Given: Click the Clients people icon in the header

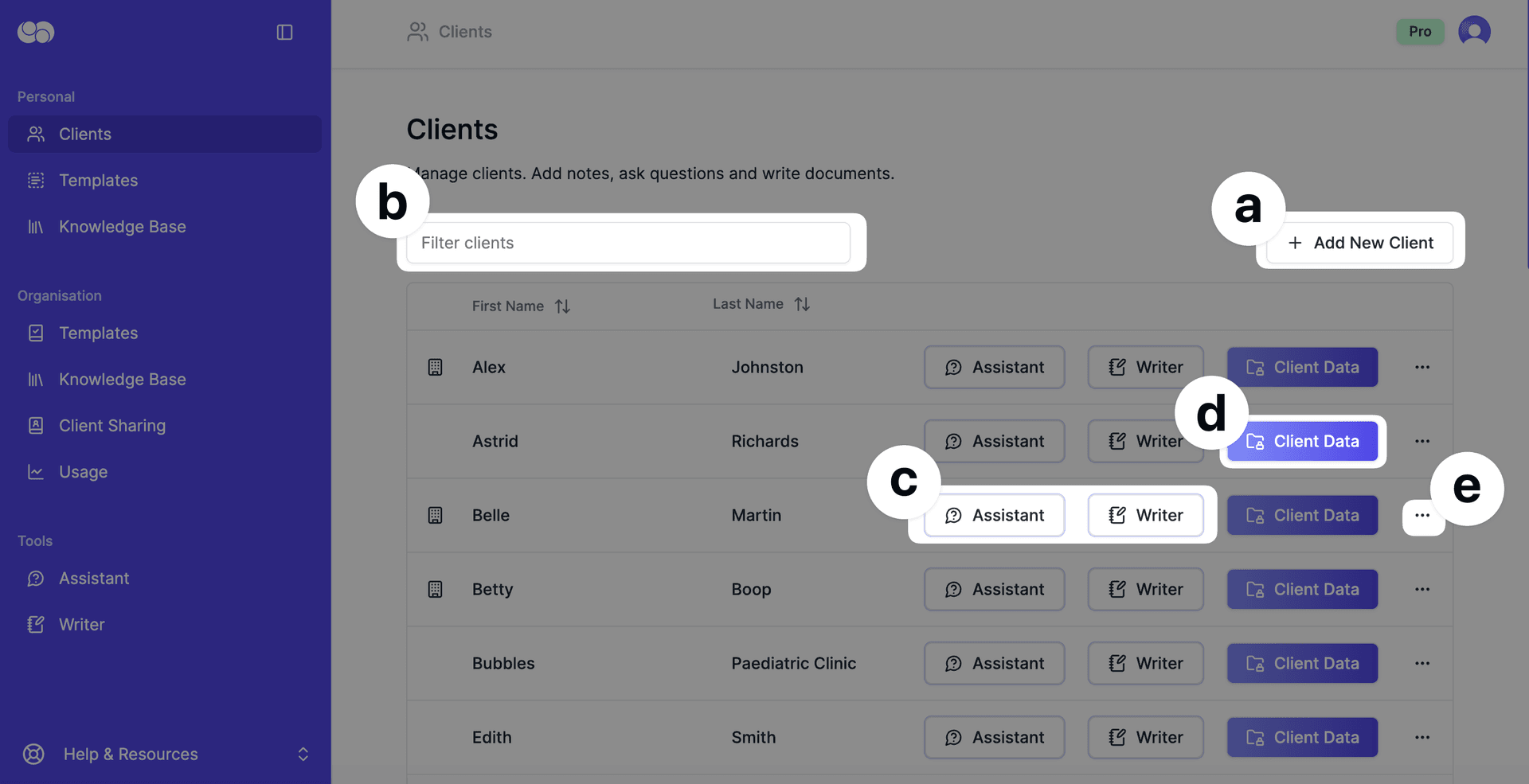Looking at the screenshot, I should pyautogui.click(x=416, y=31).
